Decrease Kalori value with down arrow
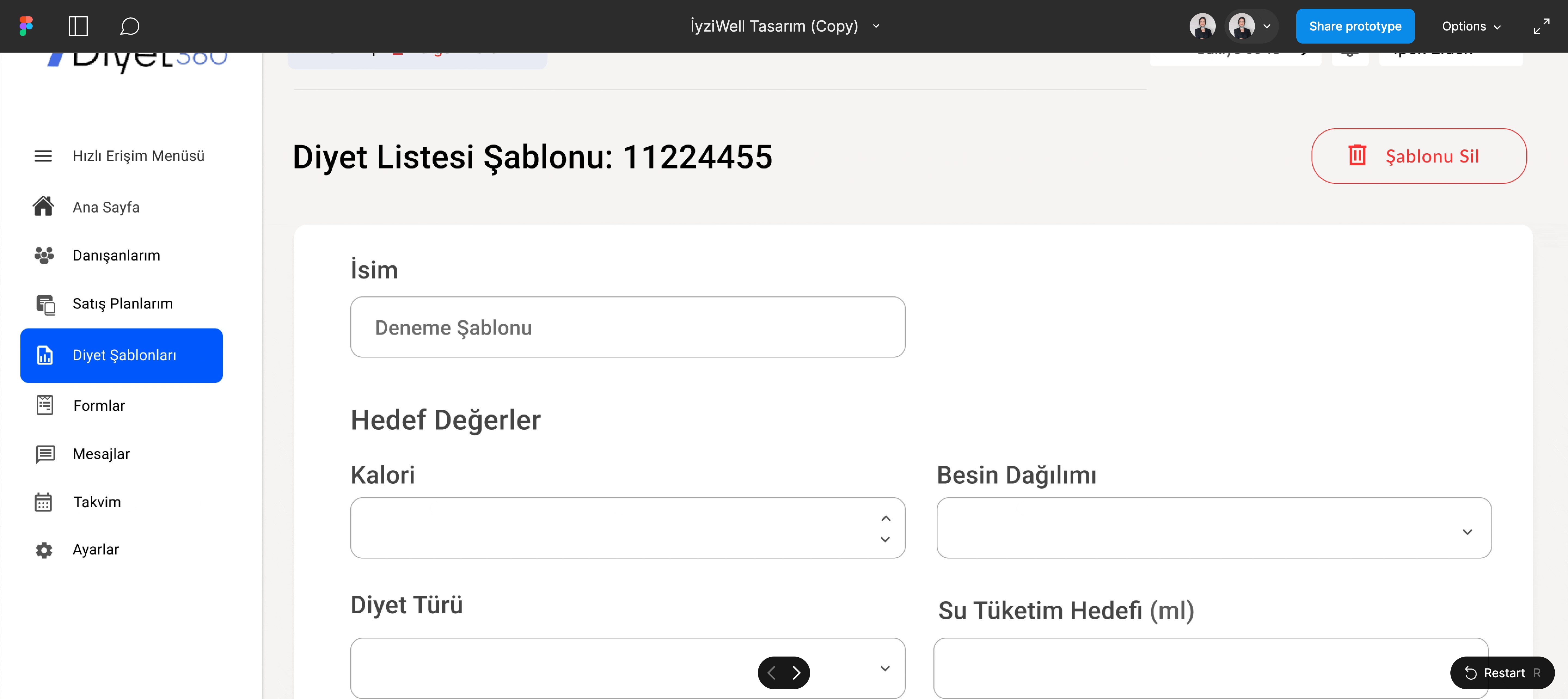This screenshot has height=699, width=1568. (886, 539)
